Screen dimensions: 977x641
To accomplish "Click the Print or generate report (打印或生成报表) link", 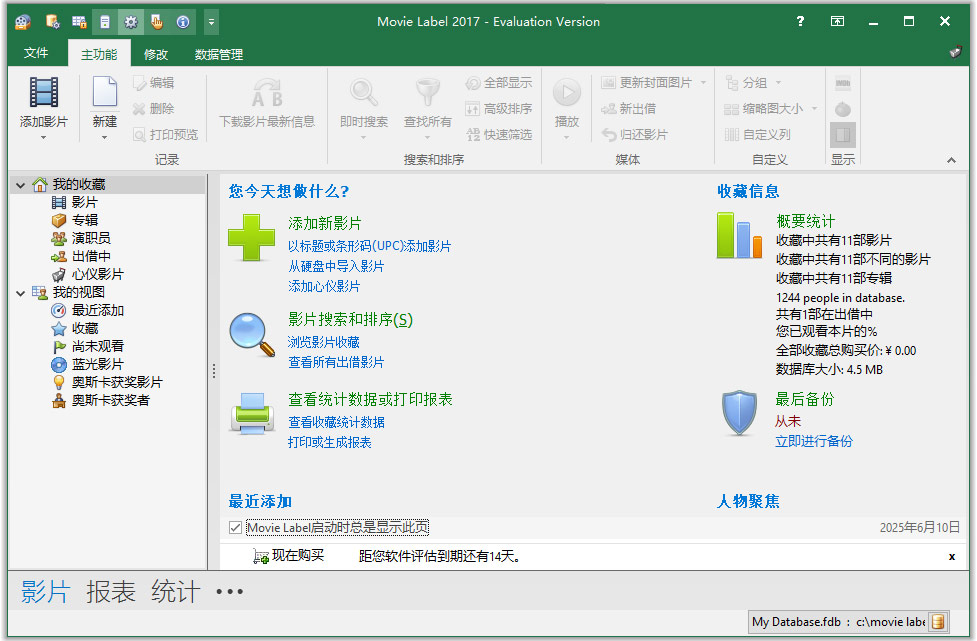I will click(x=330, y=442).
